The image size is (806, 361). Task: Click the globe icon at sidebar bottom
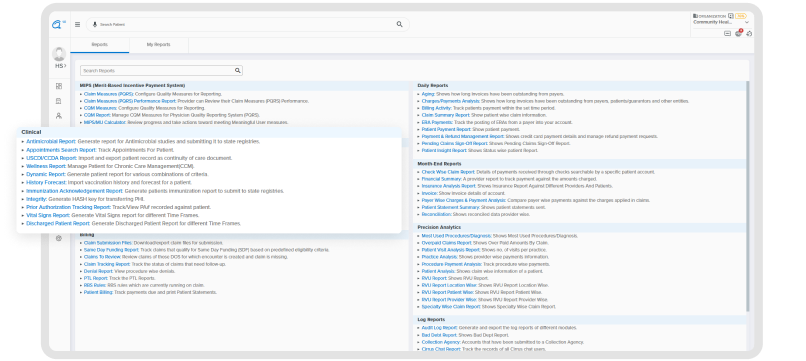point(59,238)
